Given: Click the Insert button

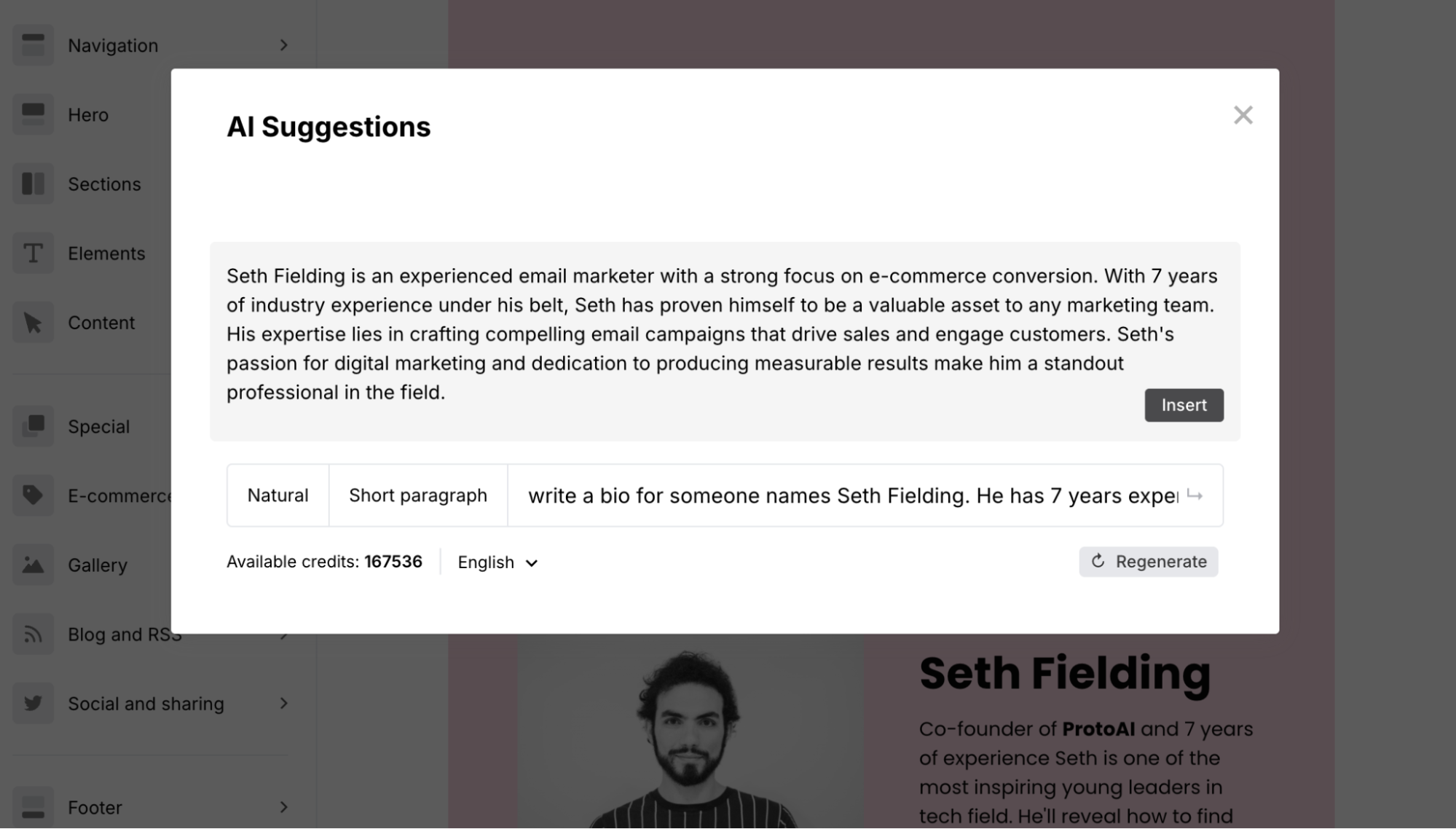Looking at the screenshot, I should (x=1184, y=404).
